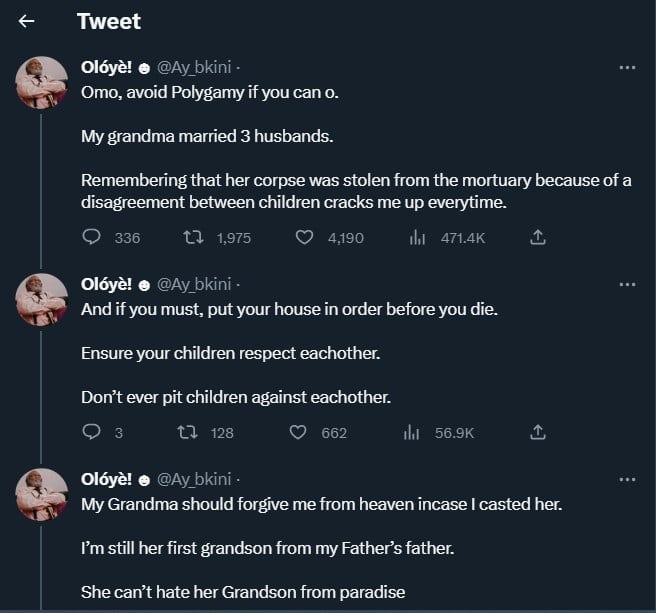Click the back arrow beside Tweet
The height and width of the screenshot is (613, 656).
[27, 21]
